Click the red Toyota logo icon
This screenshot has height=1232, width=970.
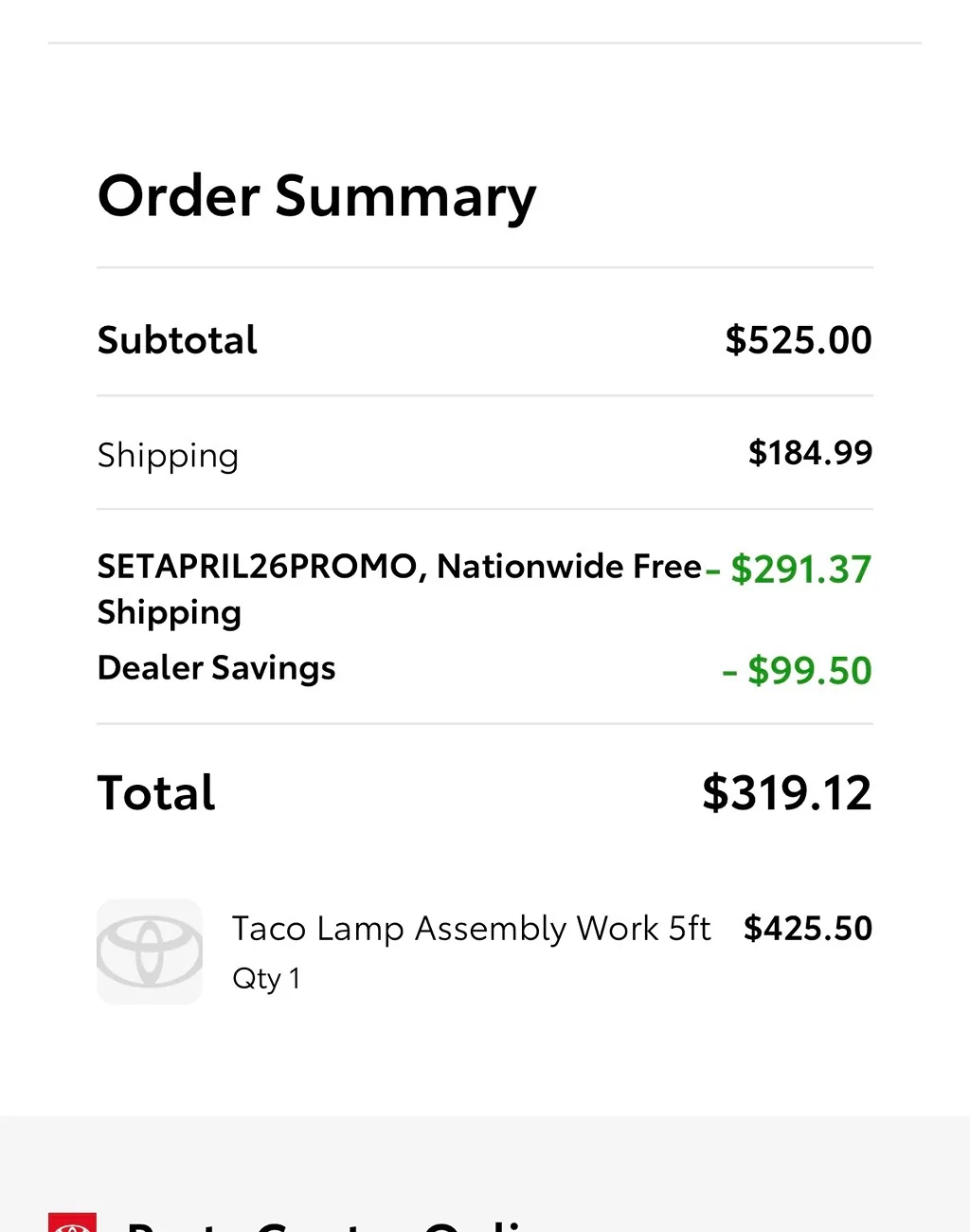pyautogui.click(x=72, y=1223)
